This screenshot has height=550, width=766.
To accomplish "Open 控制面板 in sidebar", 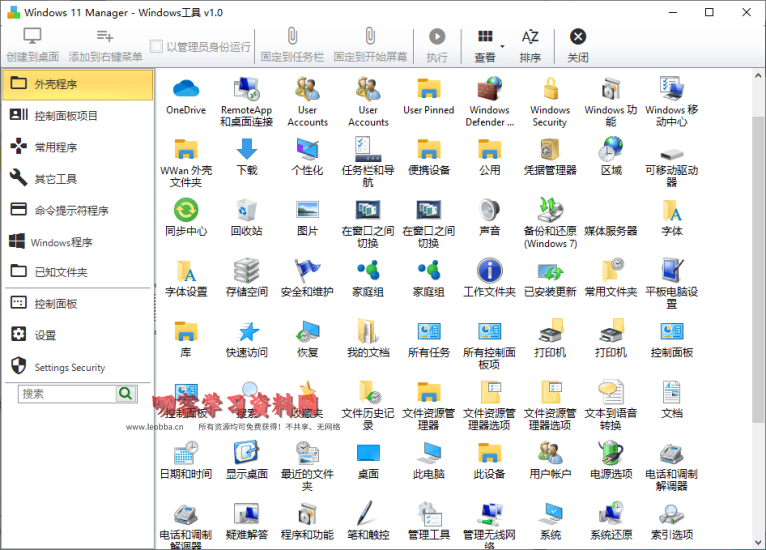I will pos(78,304).
